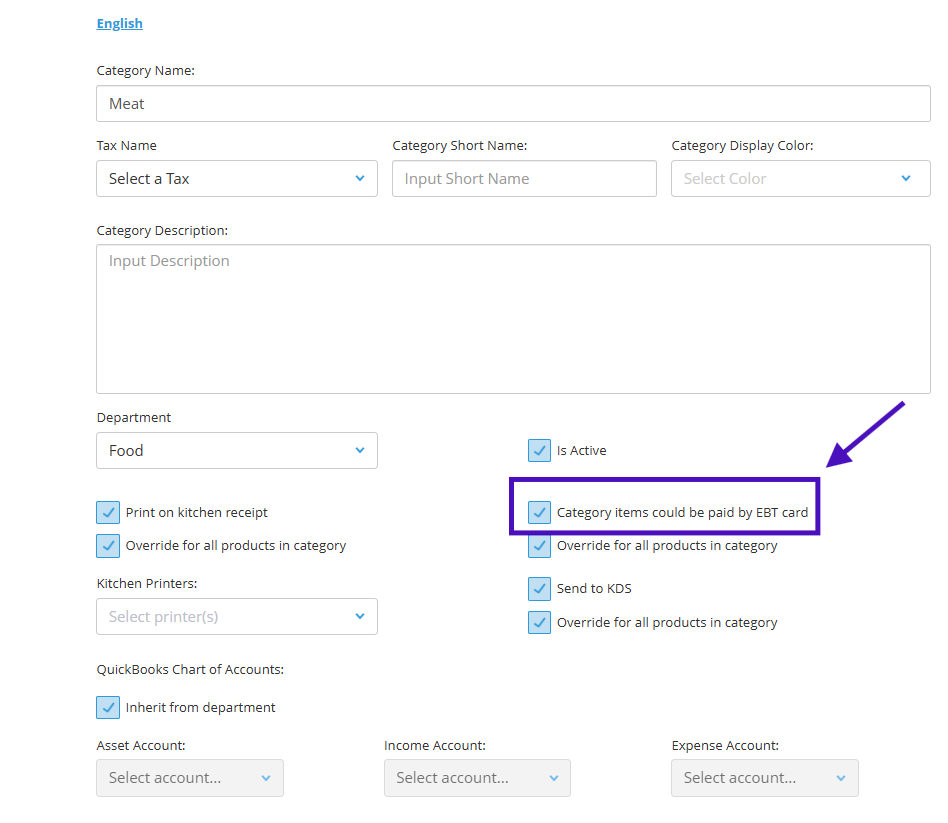The width and height of the screenshot is (948, 823).
Task: Open the Category Display Color picker
Action: click(800, 179)
